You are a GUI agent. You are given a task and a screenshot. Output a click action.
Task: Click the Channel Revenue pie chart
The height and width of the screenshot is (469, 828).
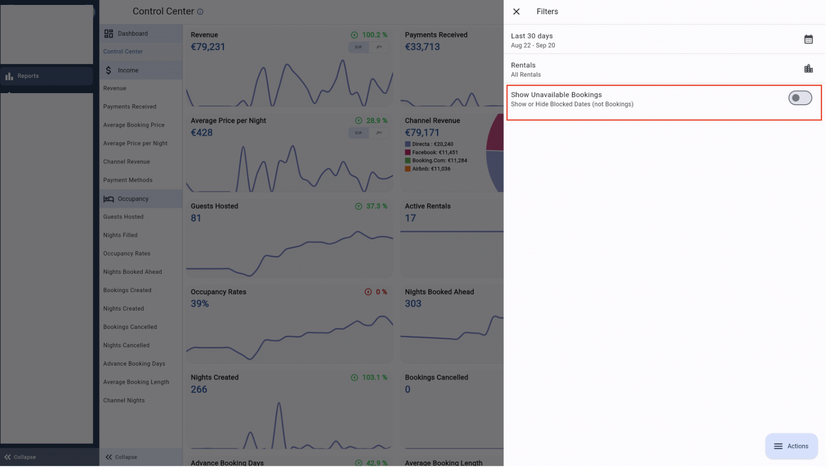click(496, 155)
